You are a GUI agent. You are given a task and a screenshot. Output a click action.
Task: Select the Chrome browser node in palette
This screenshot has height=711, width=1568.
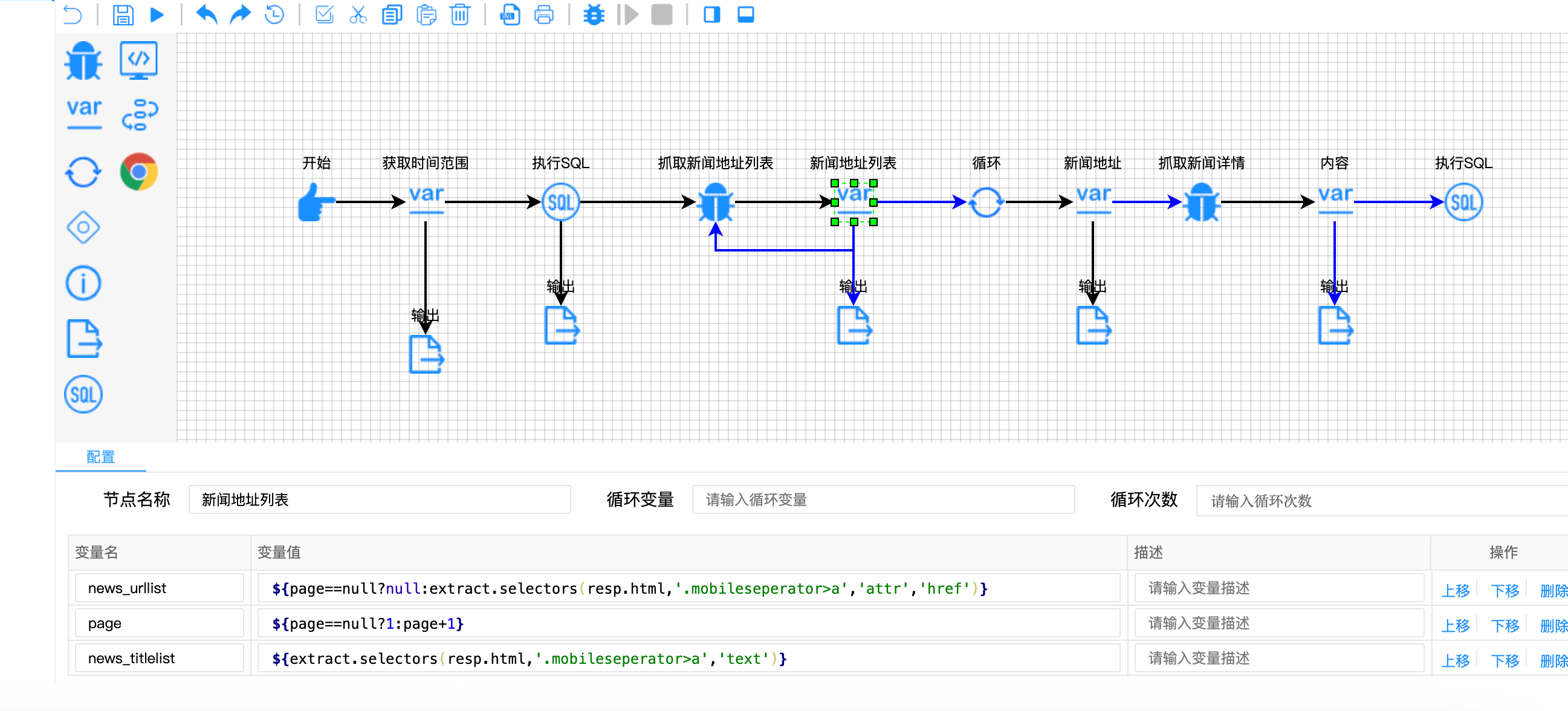pos(139,172)
